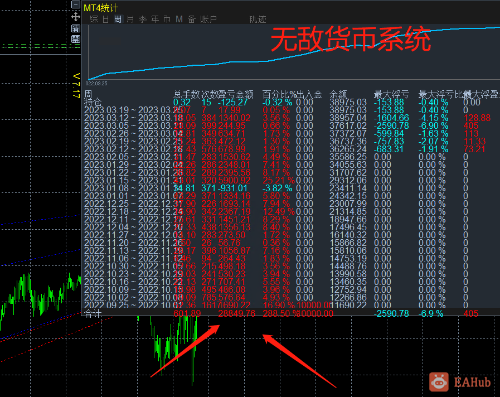Click the percentage 25.21 %
The width and height of the screenshot is (500, 397).
tap(279, 180)
